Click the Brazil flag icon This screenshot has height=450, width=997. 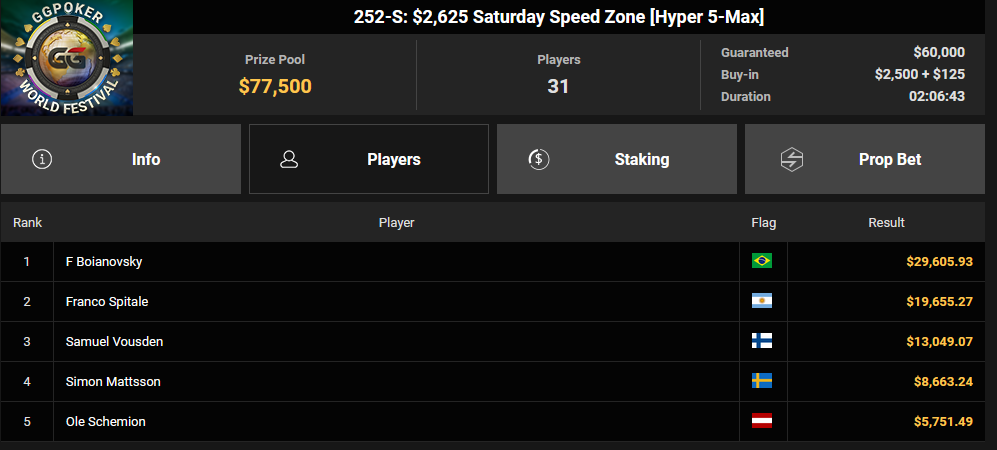tap(762, 261)
